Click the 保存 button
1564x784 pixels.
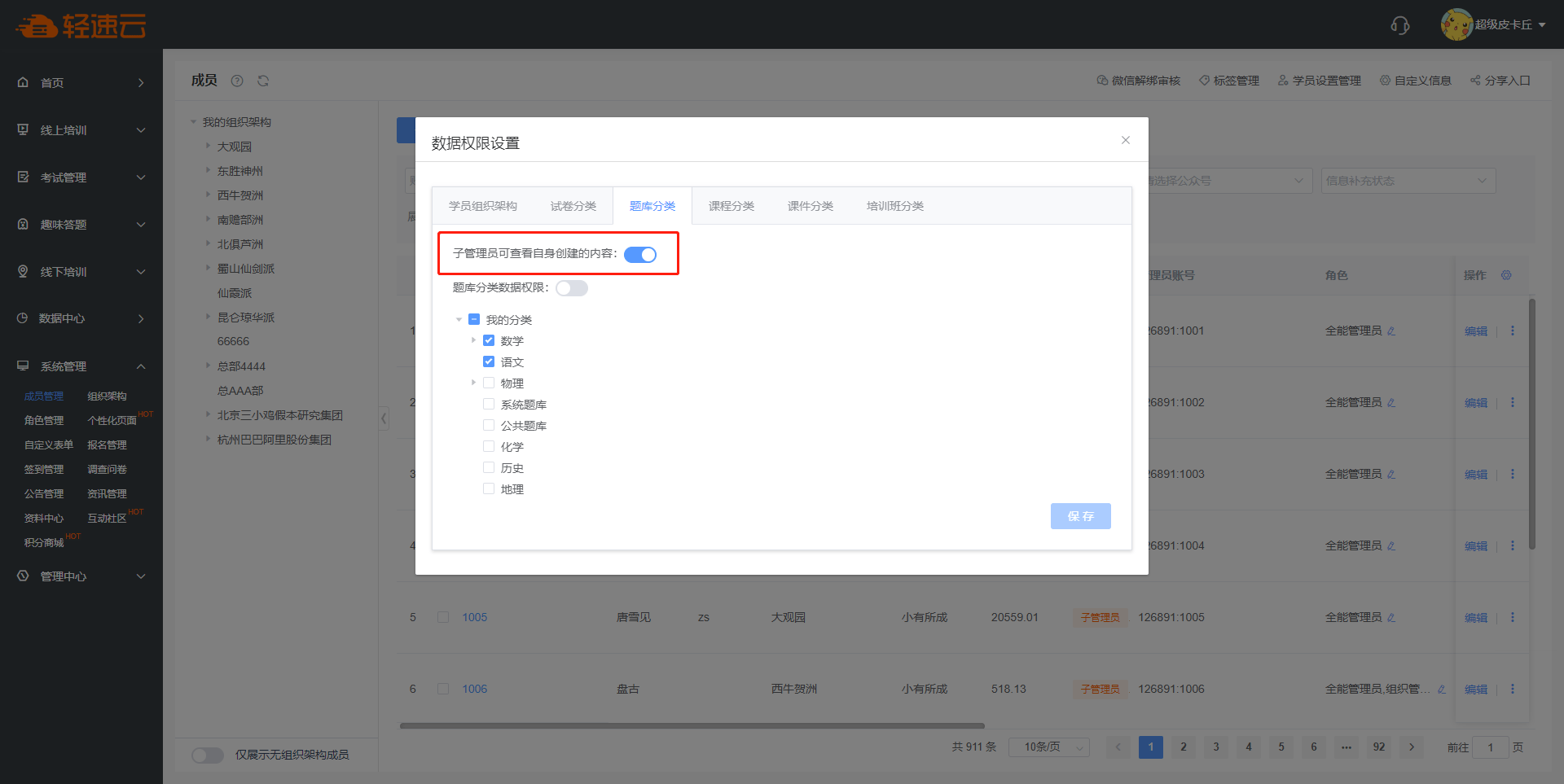point(1080,516)
